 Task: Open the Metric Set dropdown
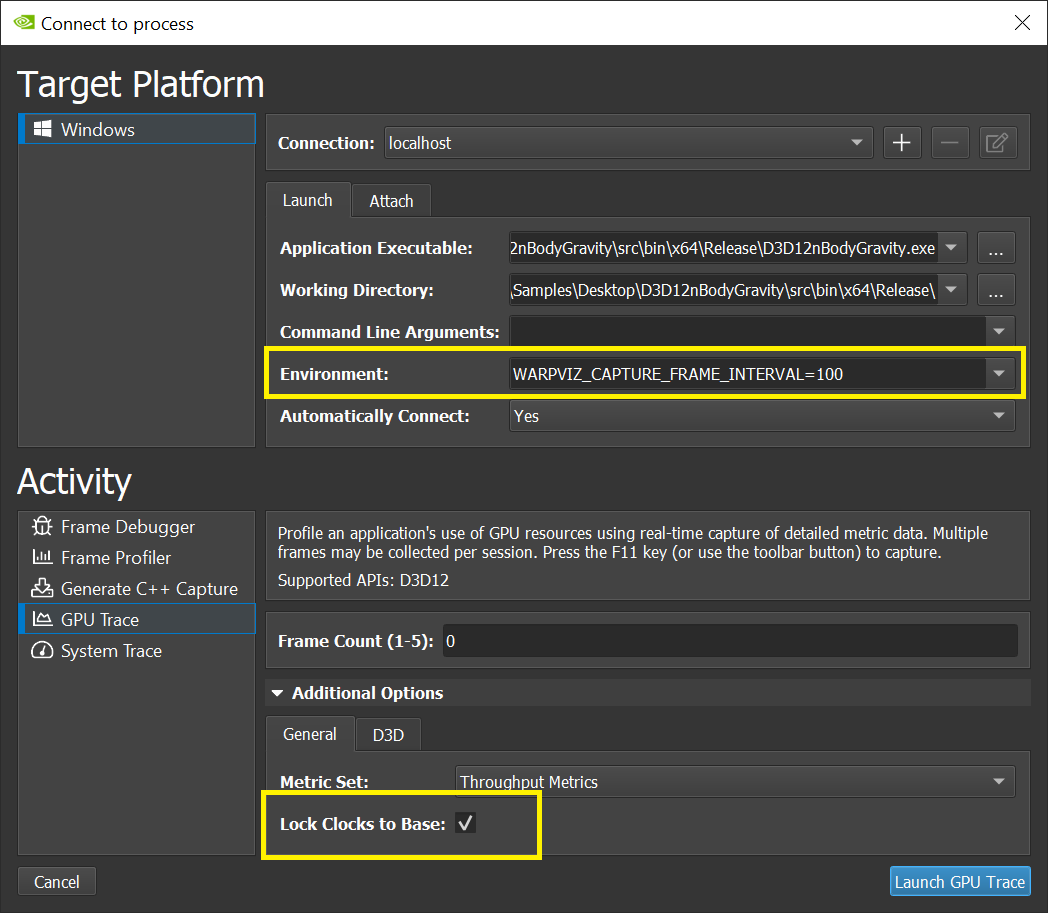tap(734, 782)
